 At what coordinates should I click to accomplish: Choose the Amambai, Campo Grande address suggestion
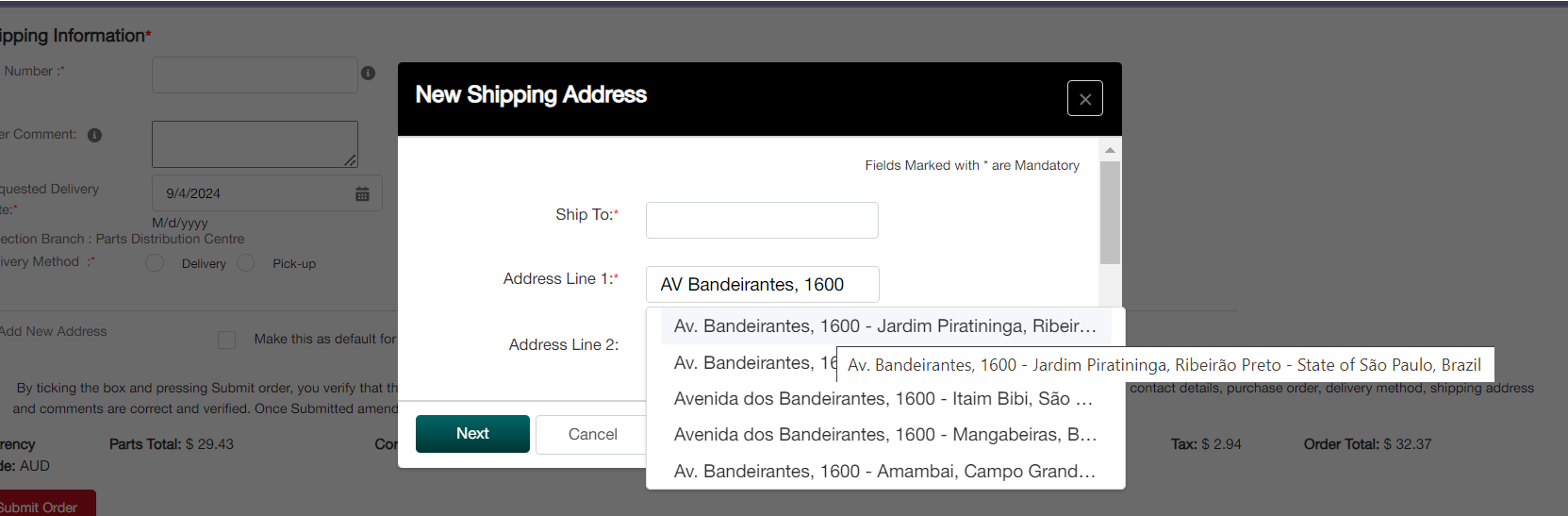tap(884, 472)
